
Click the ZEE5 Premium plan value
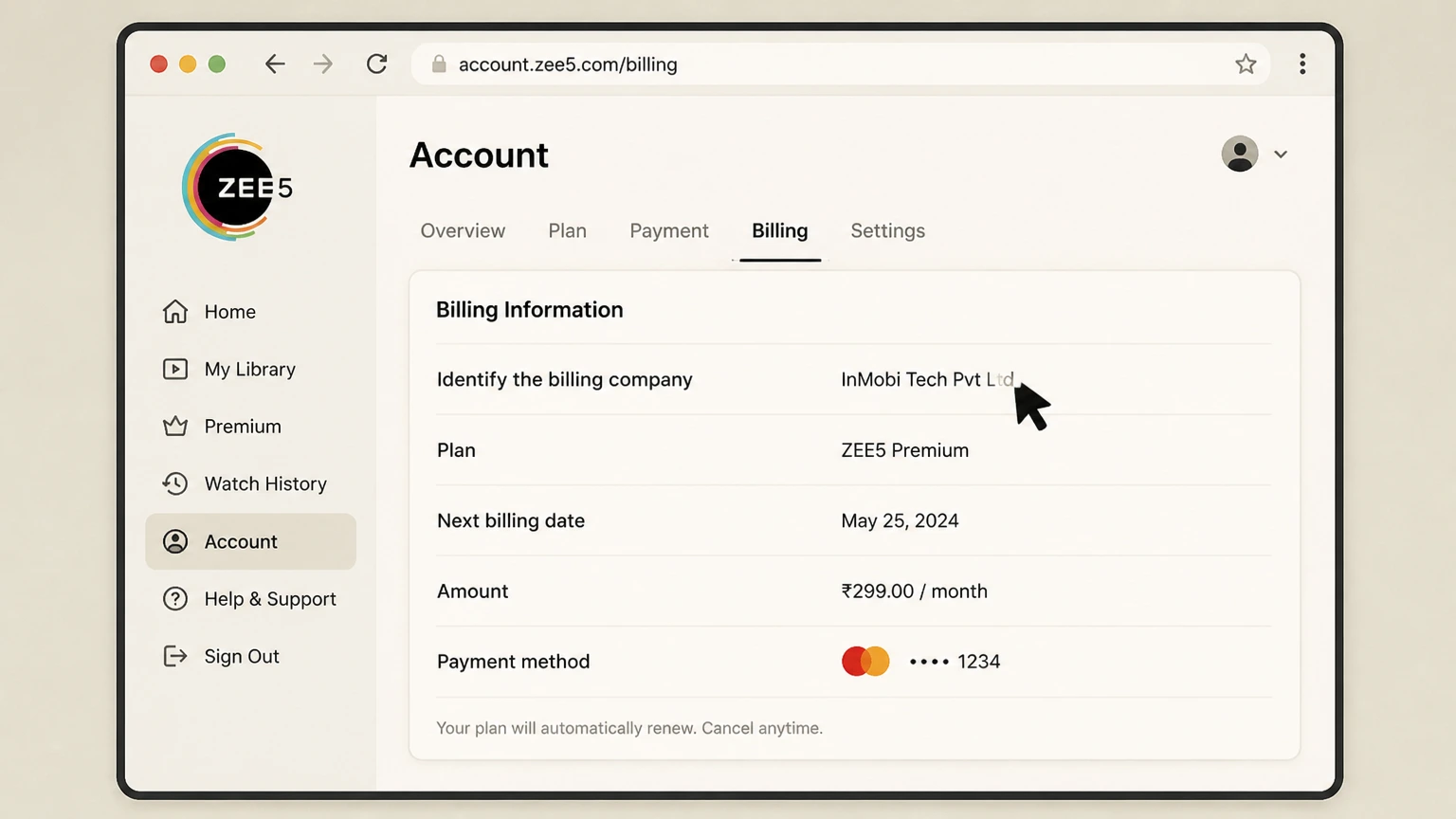point(905,450)
